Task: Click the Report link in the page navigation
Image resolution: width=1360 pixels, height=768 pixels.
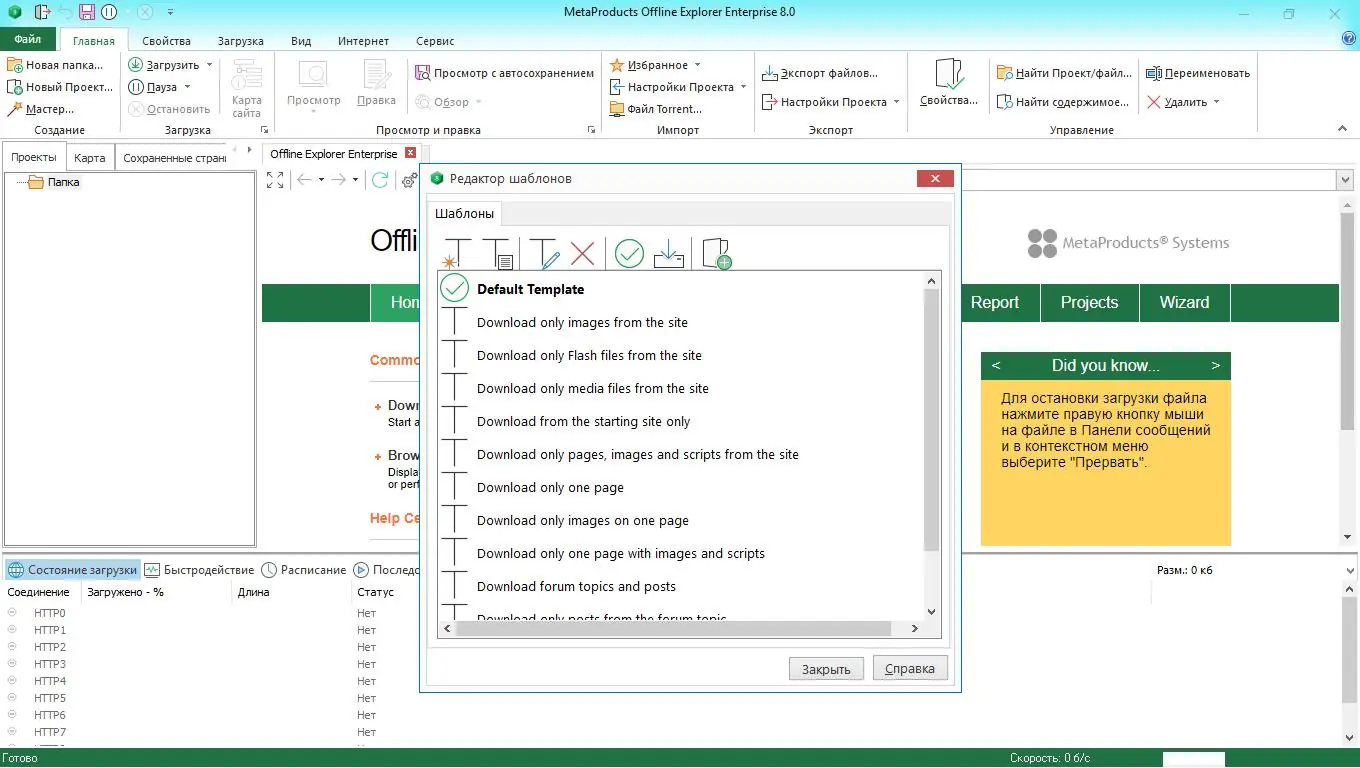Action: click(995, 303)
